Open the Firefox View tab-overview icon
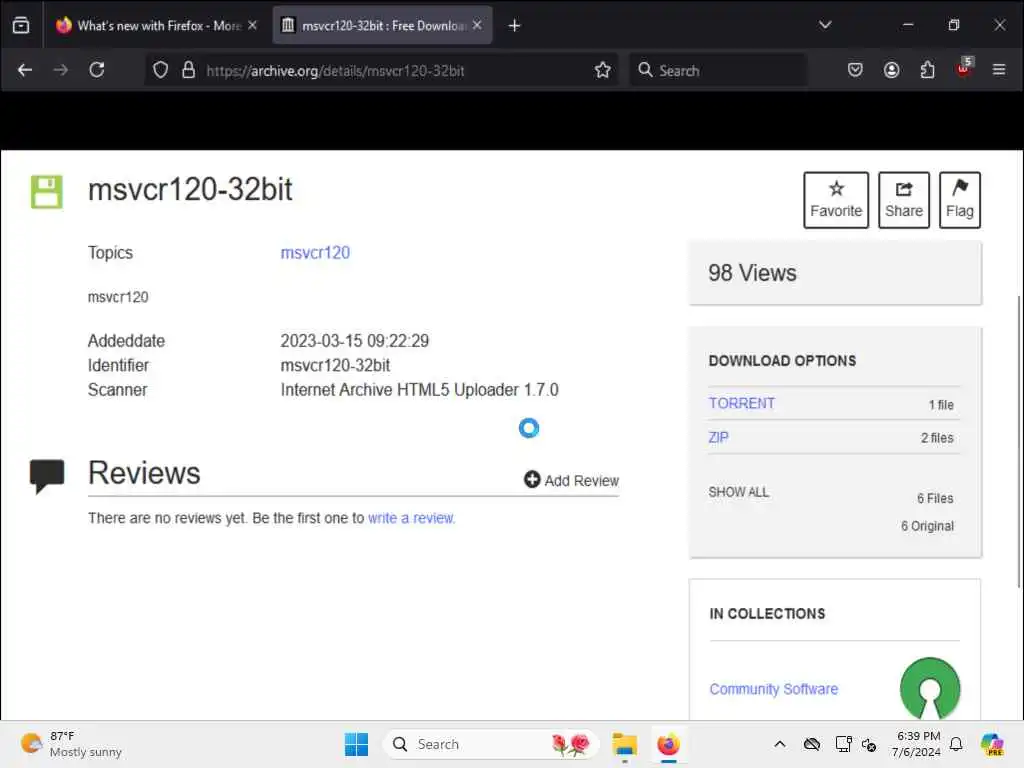Screen dimensions: 1024x768 (21, 25)
